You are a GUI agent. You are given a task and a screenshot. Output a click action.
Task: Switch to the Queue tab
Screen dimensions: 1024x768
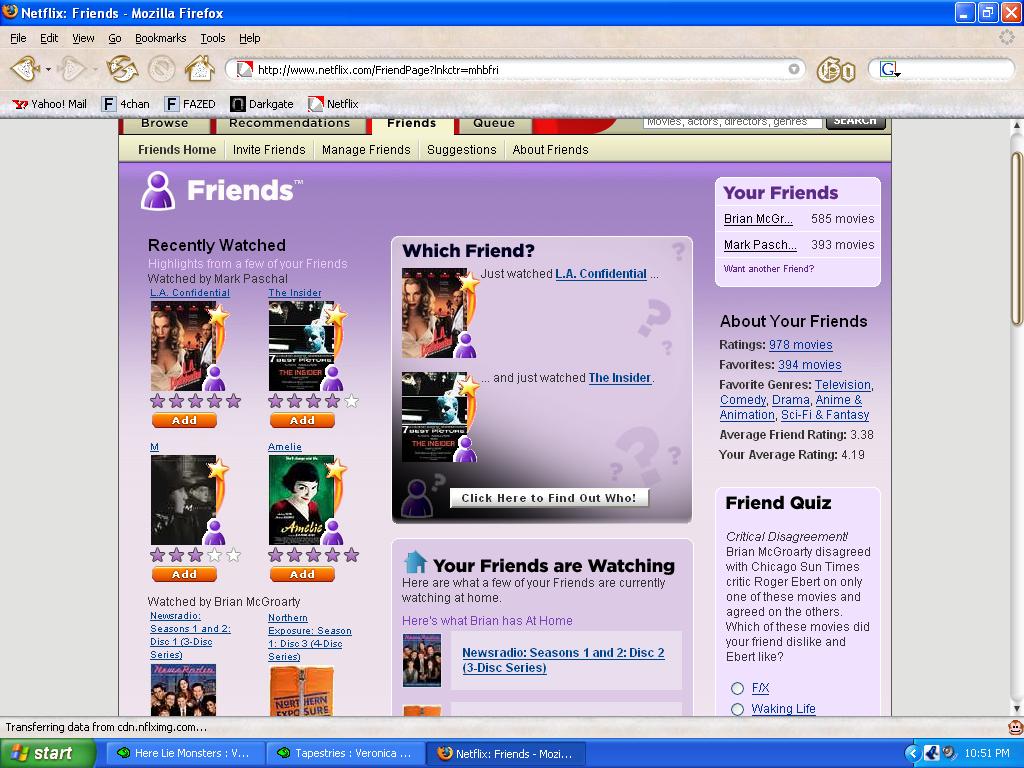494,124
